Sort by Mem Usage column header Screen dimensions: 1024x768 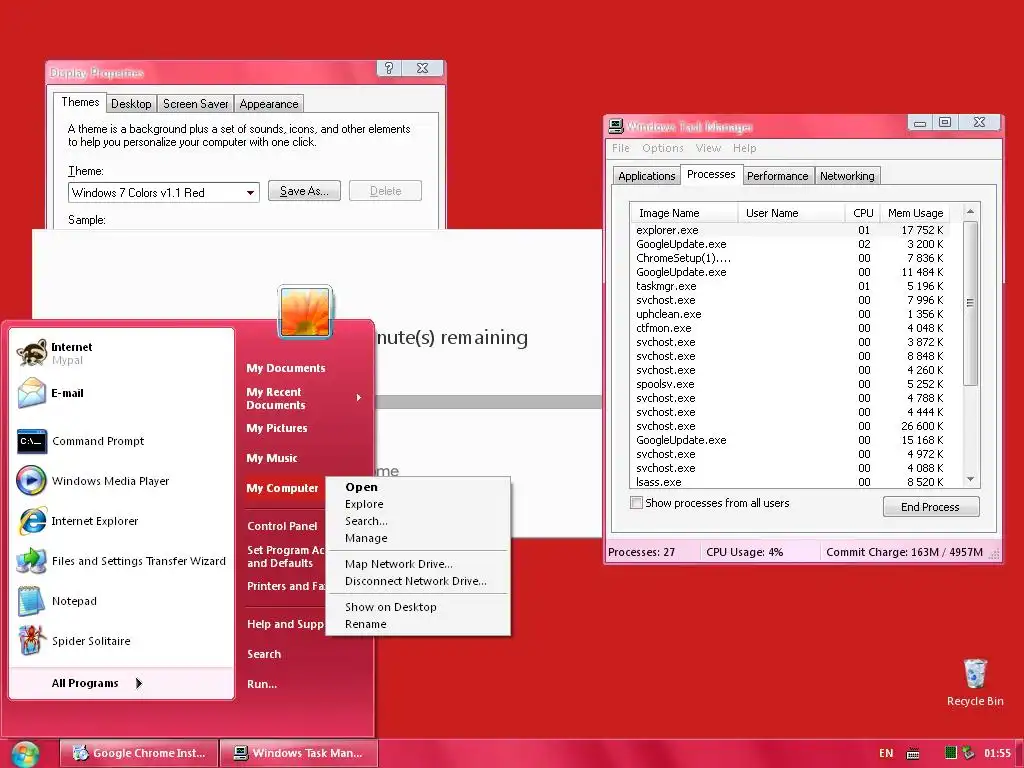click(x=914, y=213)
